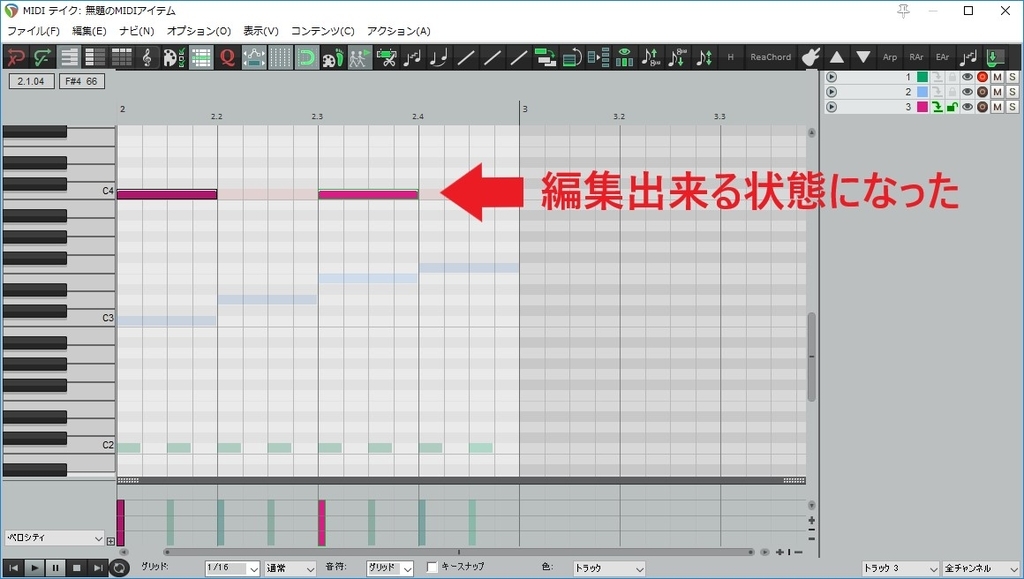Open the ReaChord tool
This screenshot has height=579, width=1024.
[x=771, y=57]
